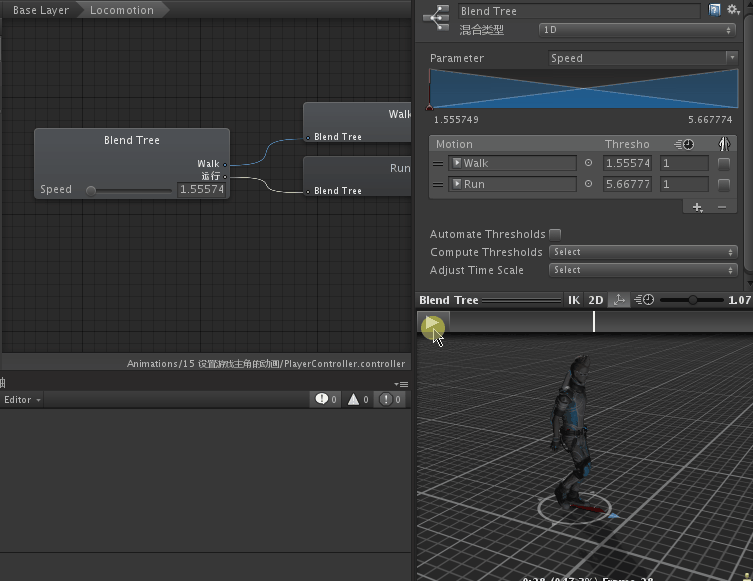753x581 pixels.
Task: Edit the Run threshold value field
Action: 627,184
